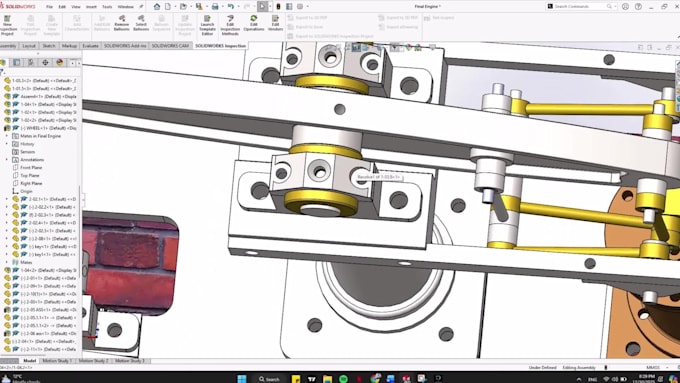Select the Top Plane tree item
This screenshot has width=680, height=383.
click(29, 176)
